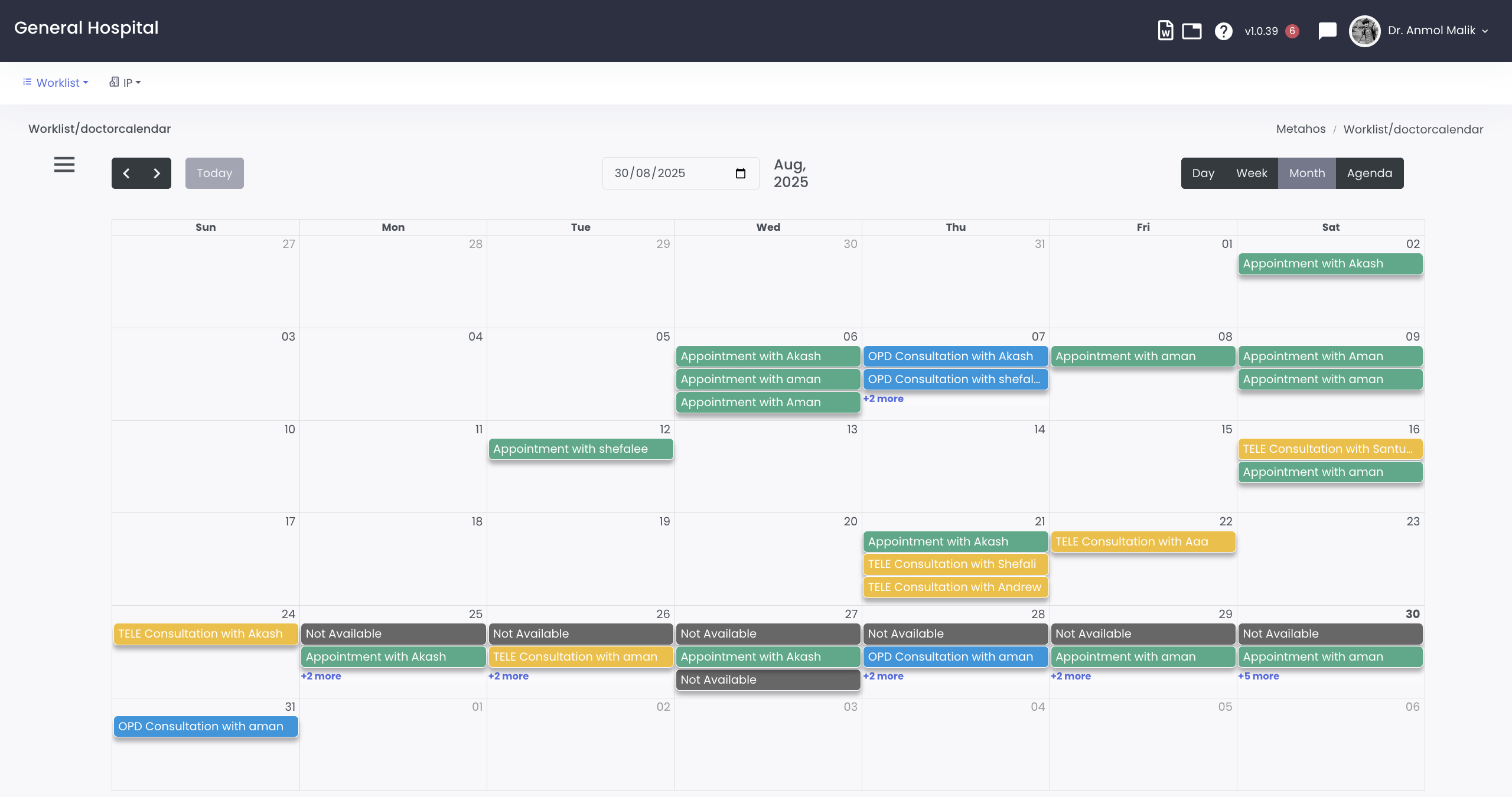Viewport: 1512px width, 797px height.
Task: Open TELE Consultation with Andrew event
Action: 954,587
